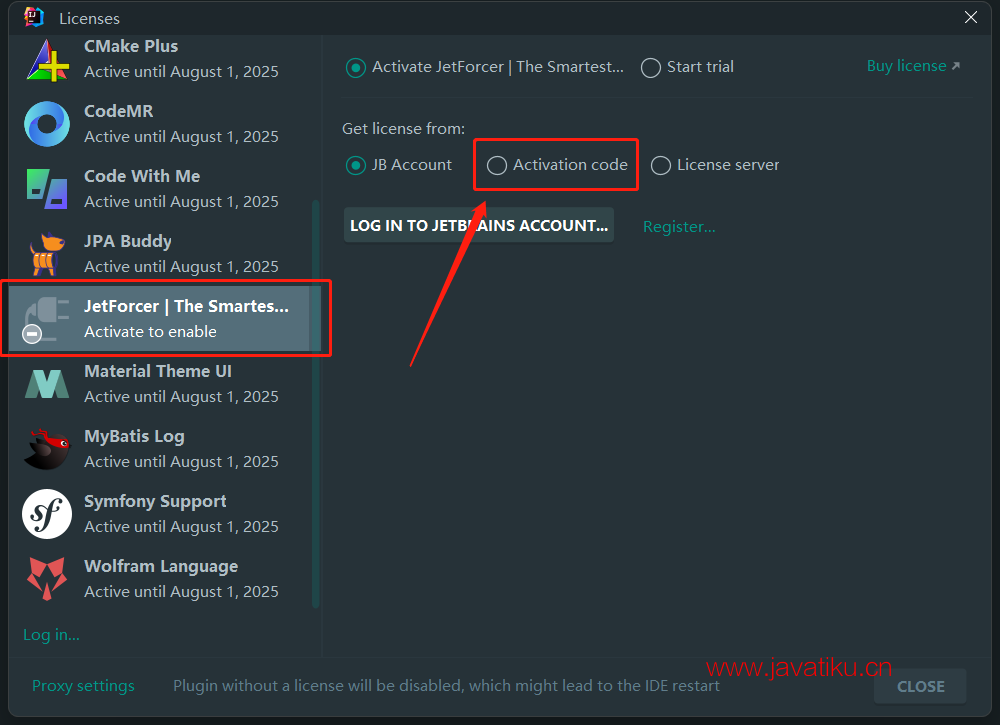Click 'Active until' date under Symfony Support

[x=181, y=527]
